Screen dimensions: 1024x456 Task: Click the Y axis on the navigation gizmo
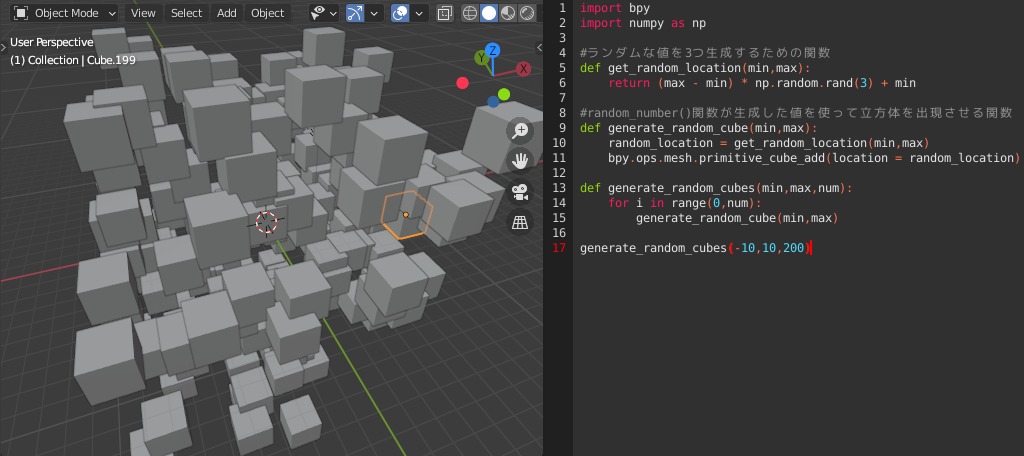(x=481, y=58)
